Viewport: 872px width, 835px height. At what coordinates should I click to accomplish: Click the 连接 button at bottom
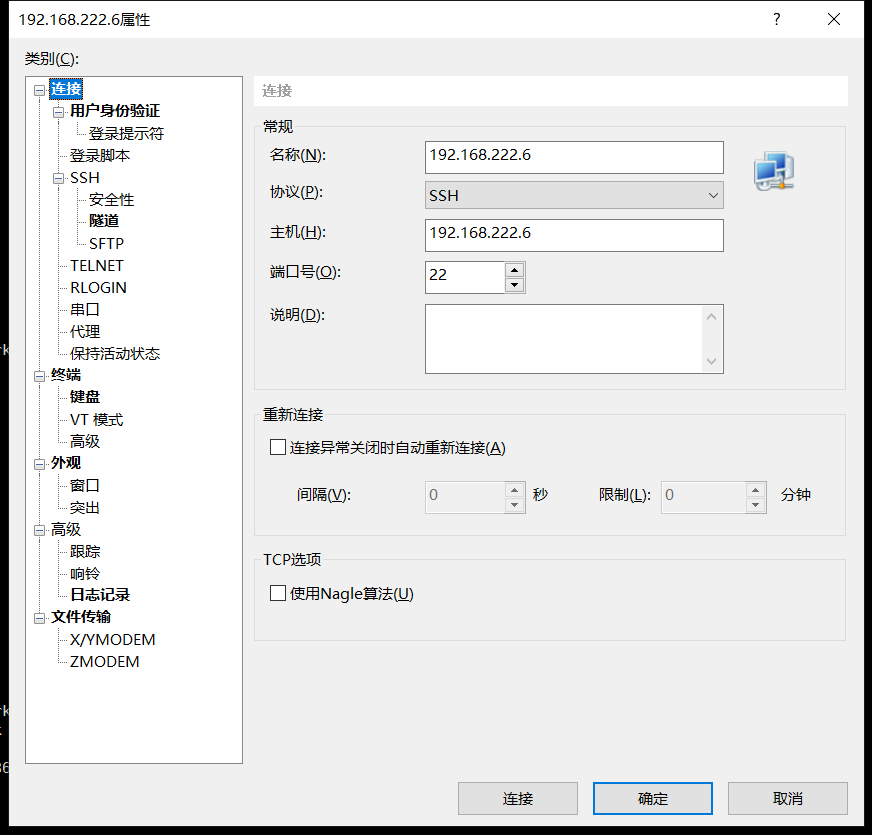(518, 798)
